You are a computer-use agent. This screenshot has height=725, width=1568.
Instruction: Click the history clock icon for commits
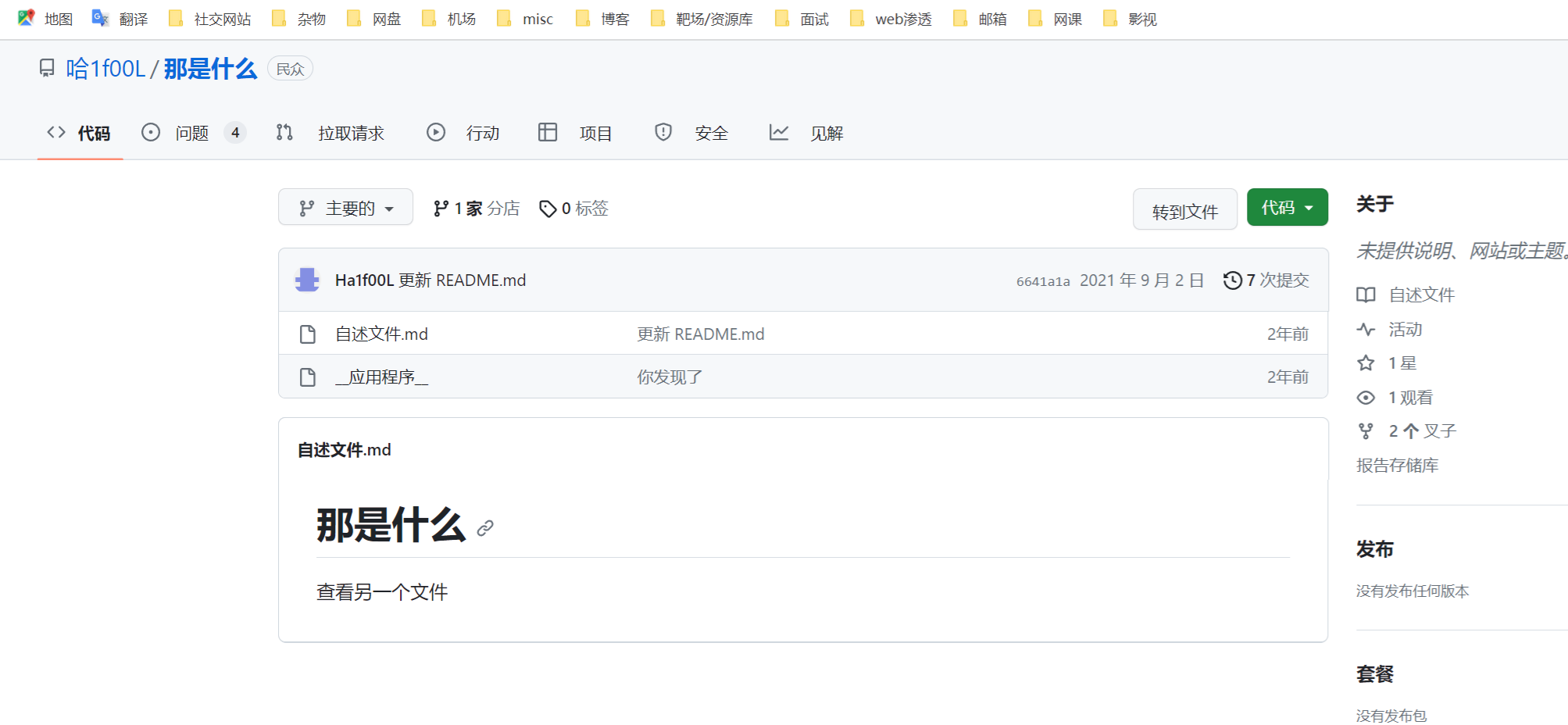click(1233, 280)
